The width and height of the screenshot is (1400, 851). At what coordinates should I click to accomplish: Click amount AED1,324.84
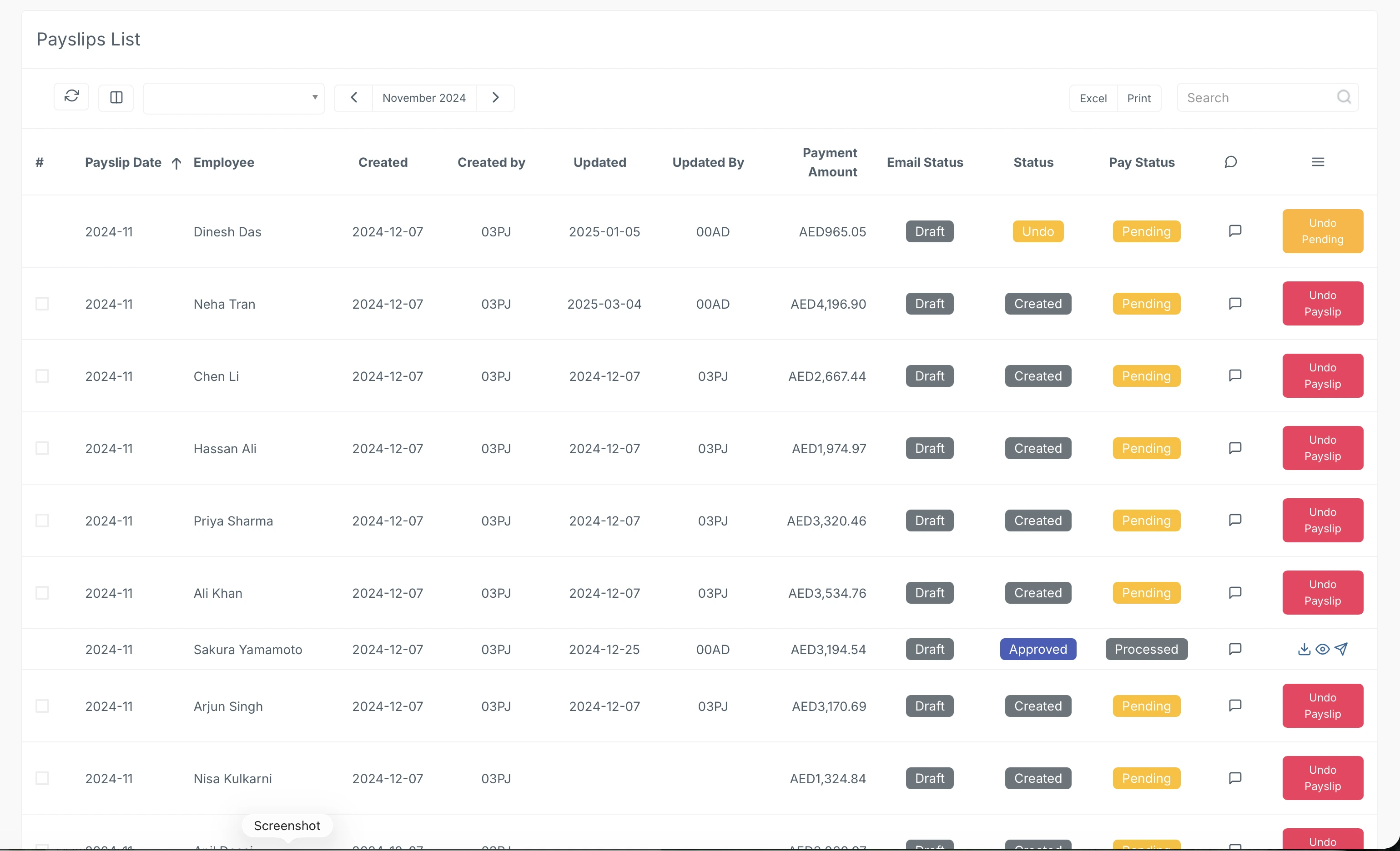click(x=828, y=778)
